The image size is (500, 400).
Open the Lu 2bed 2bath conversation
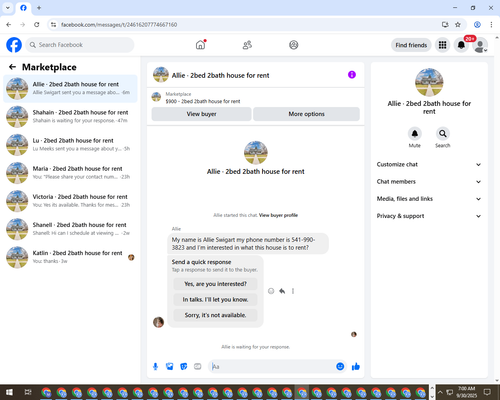70,145
